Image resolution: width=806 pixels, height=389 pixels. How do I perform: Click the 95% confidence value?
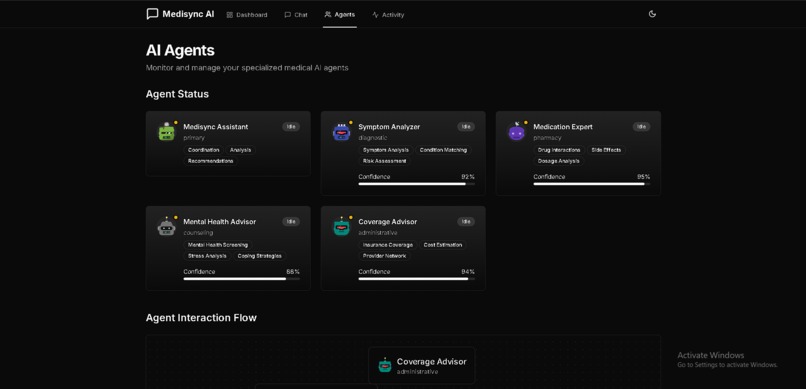click(644, 177)
